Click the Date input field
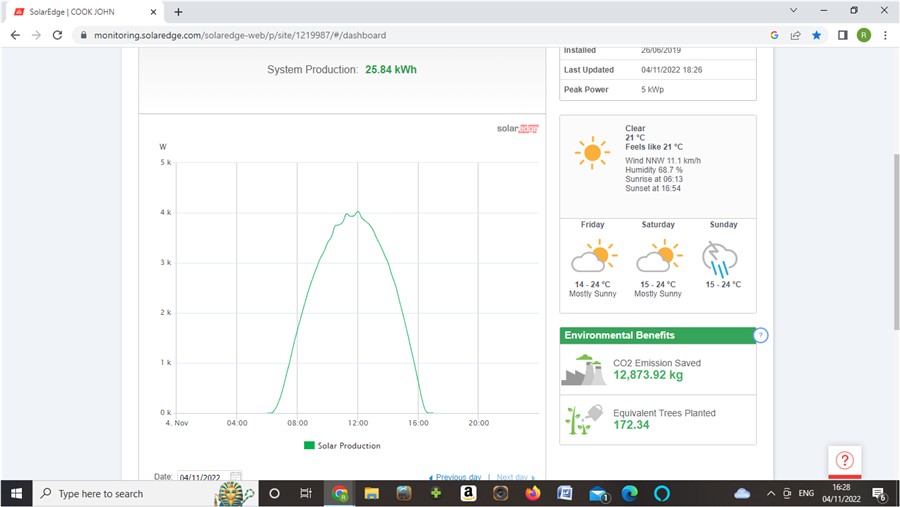 coord(203,477)
